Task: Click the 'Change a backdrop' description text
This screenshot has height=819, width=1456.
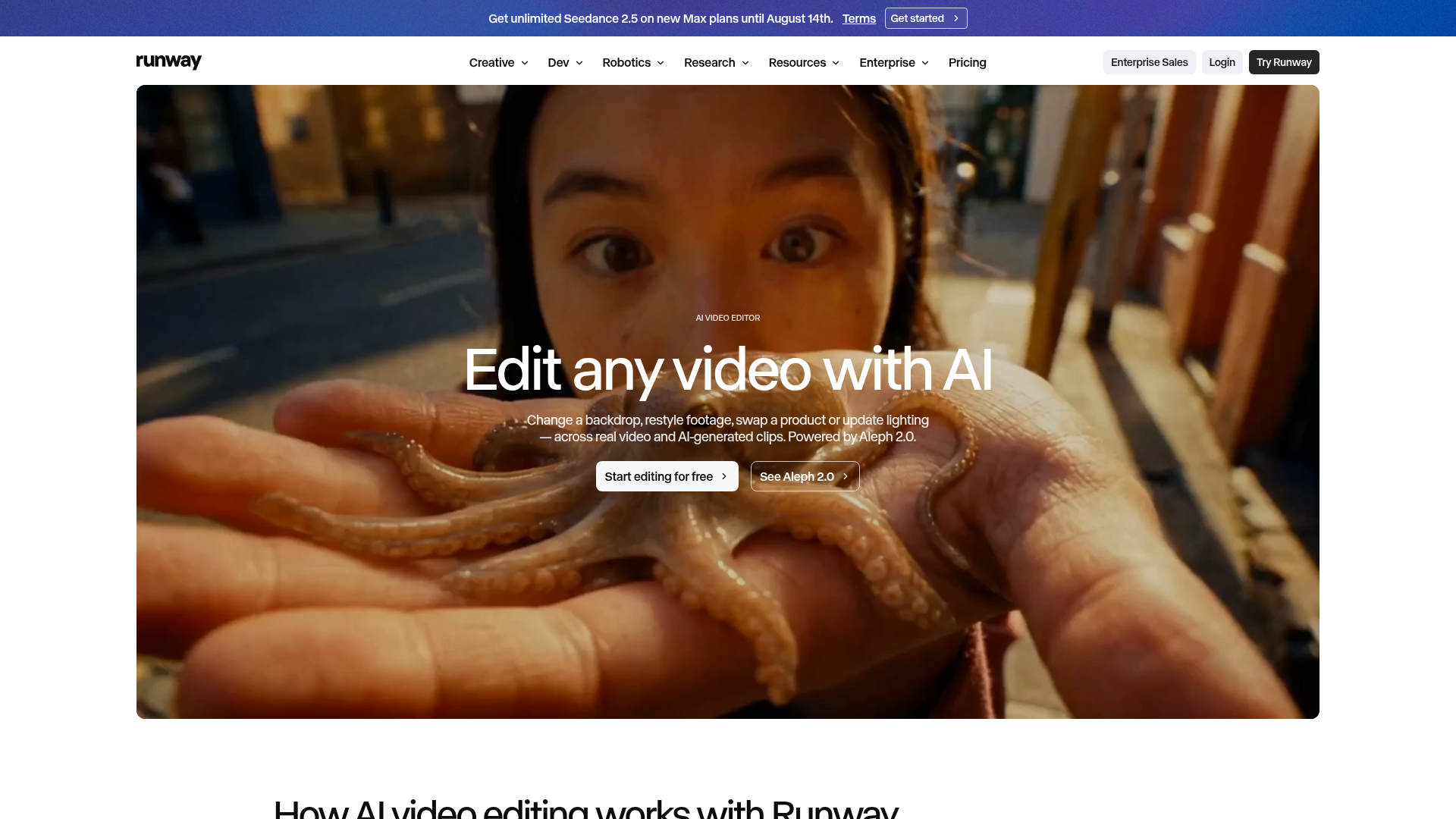Action: (728, 428)
